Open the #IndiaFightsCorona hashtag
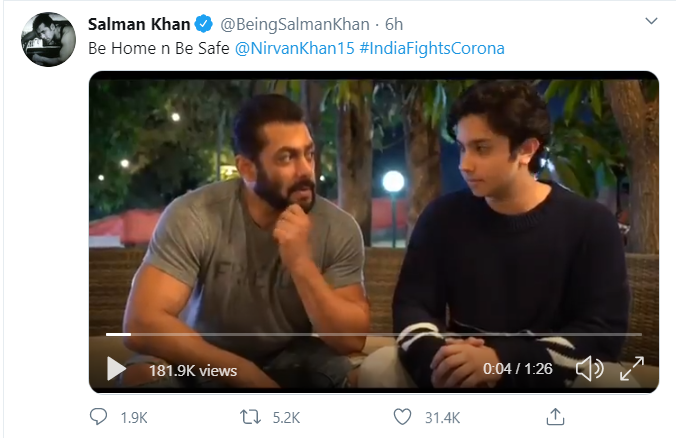 tap(432, 48)
